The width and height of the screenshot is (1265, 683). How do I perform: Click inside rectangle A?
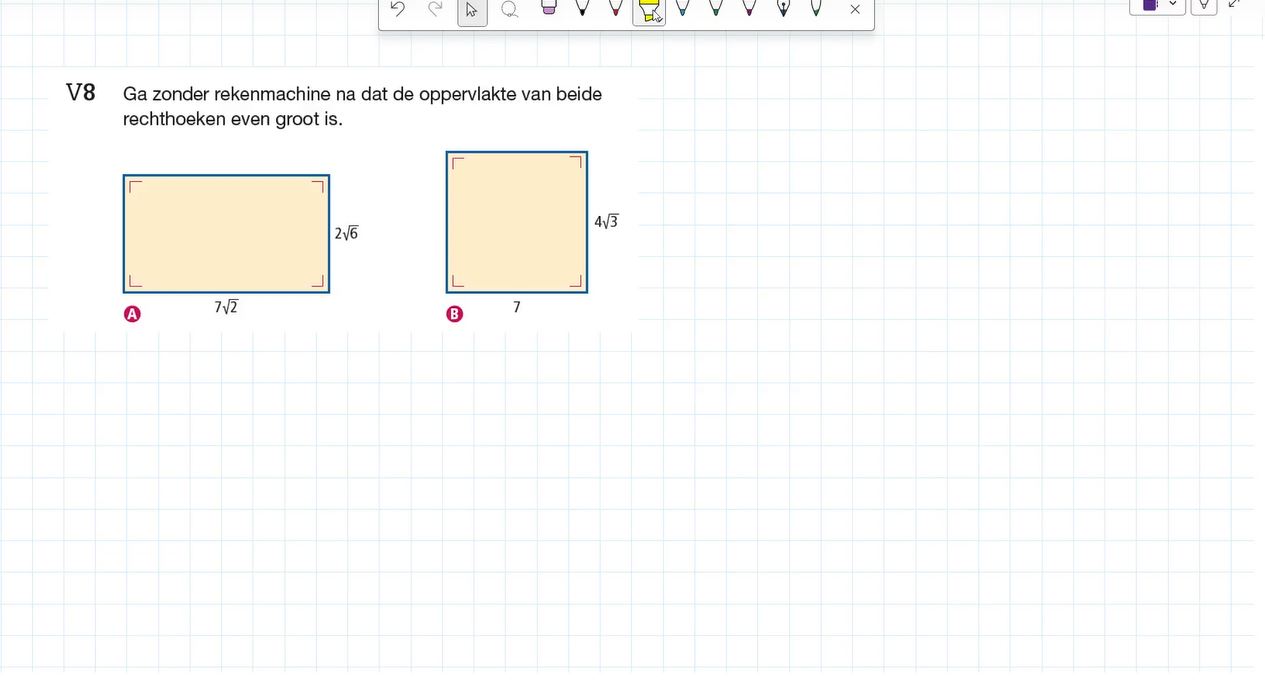[226, 234]
